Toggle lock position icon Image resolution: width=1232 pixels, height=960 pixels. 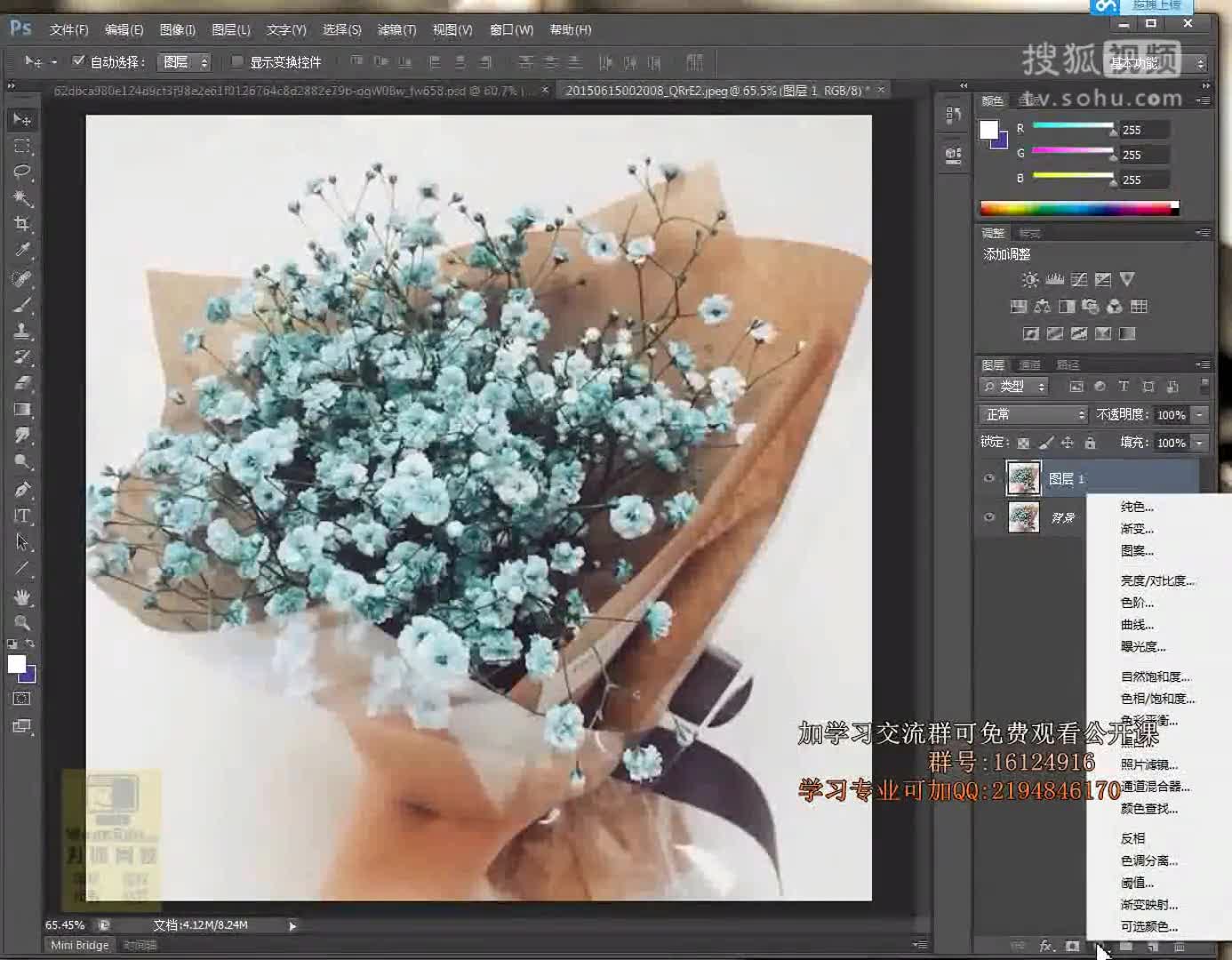[1067, 443]
